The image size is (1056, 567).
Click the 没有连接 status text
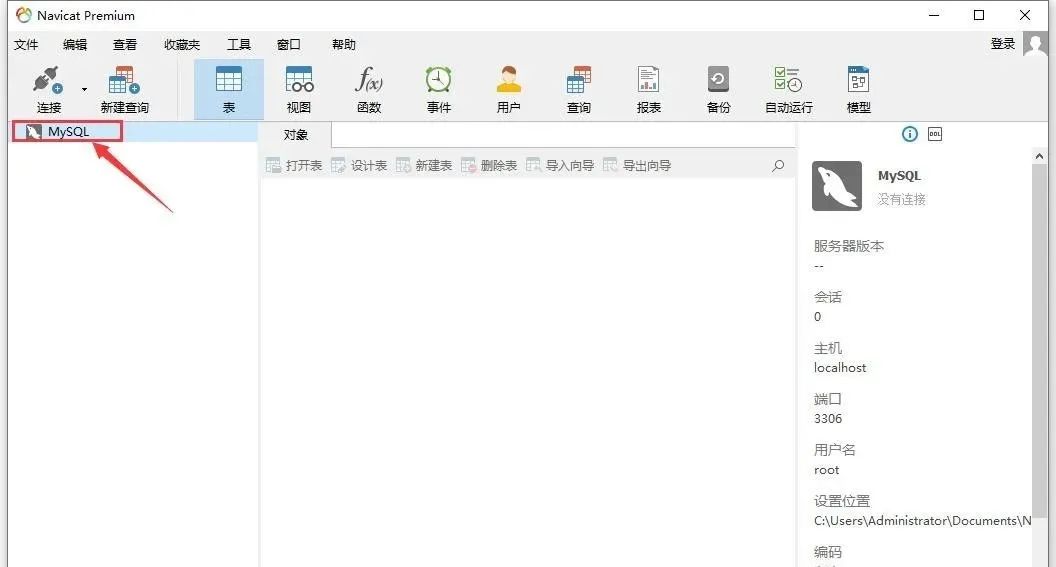(x=901, y=199)
